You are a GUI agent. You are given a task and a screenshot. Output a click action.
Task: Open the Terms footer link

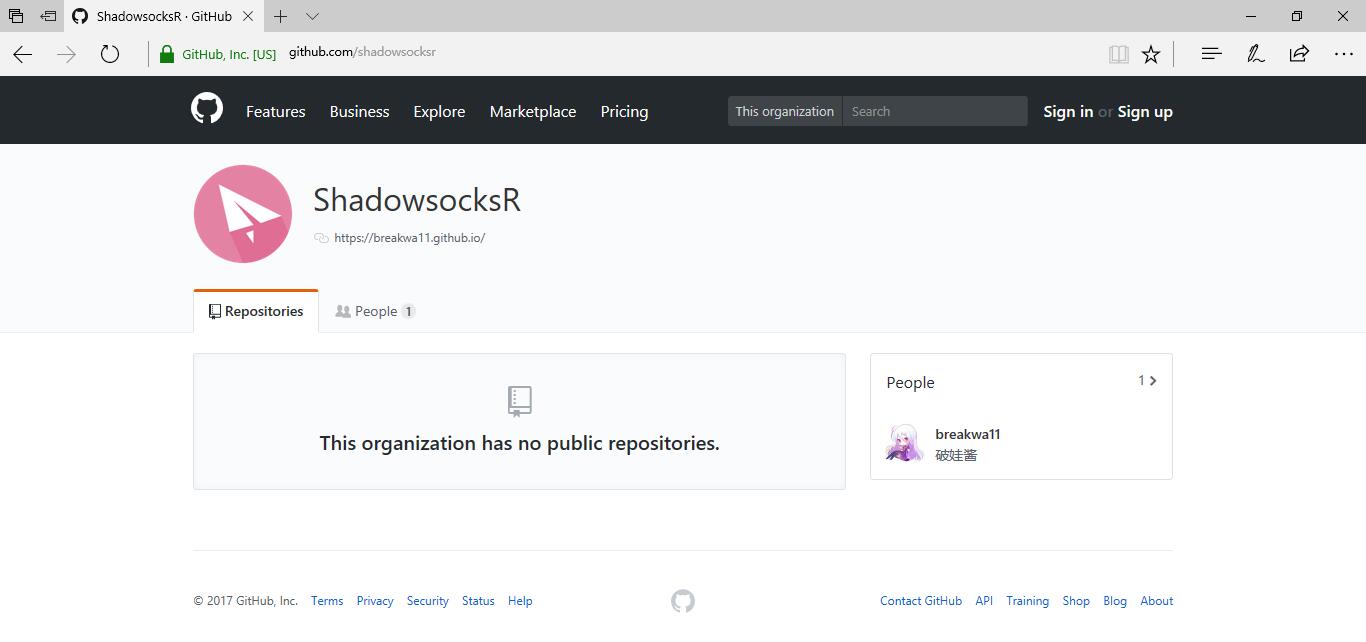tap(327, 601)
